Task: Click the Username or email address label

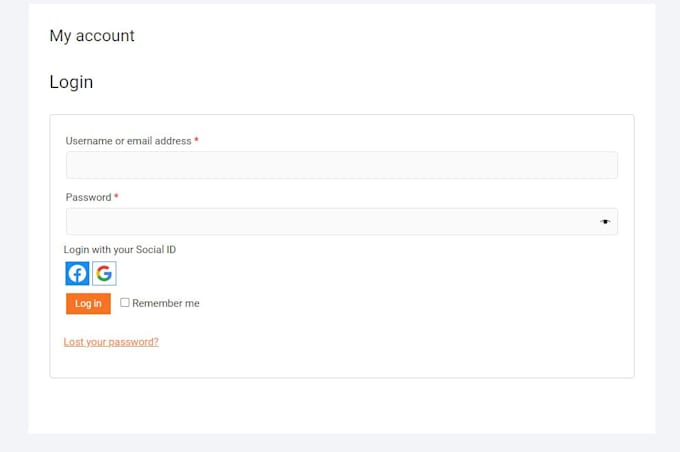Action: (128, 141)
